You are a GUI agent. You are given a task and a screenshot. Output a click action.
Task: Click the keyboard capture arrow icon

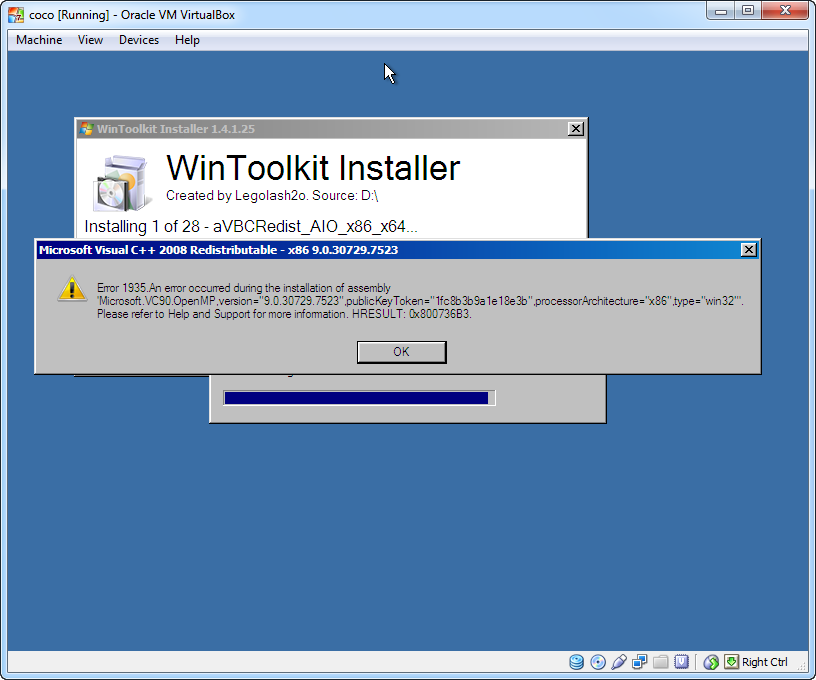coord(731,662)
